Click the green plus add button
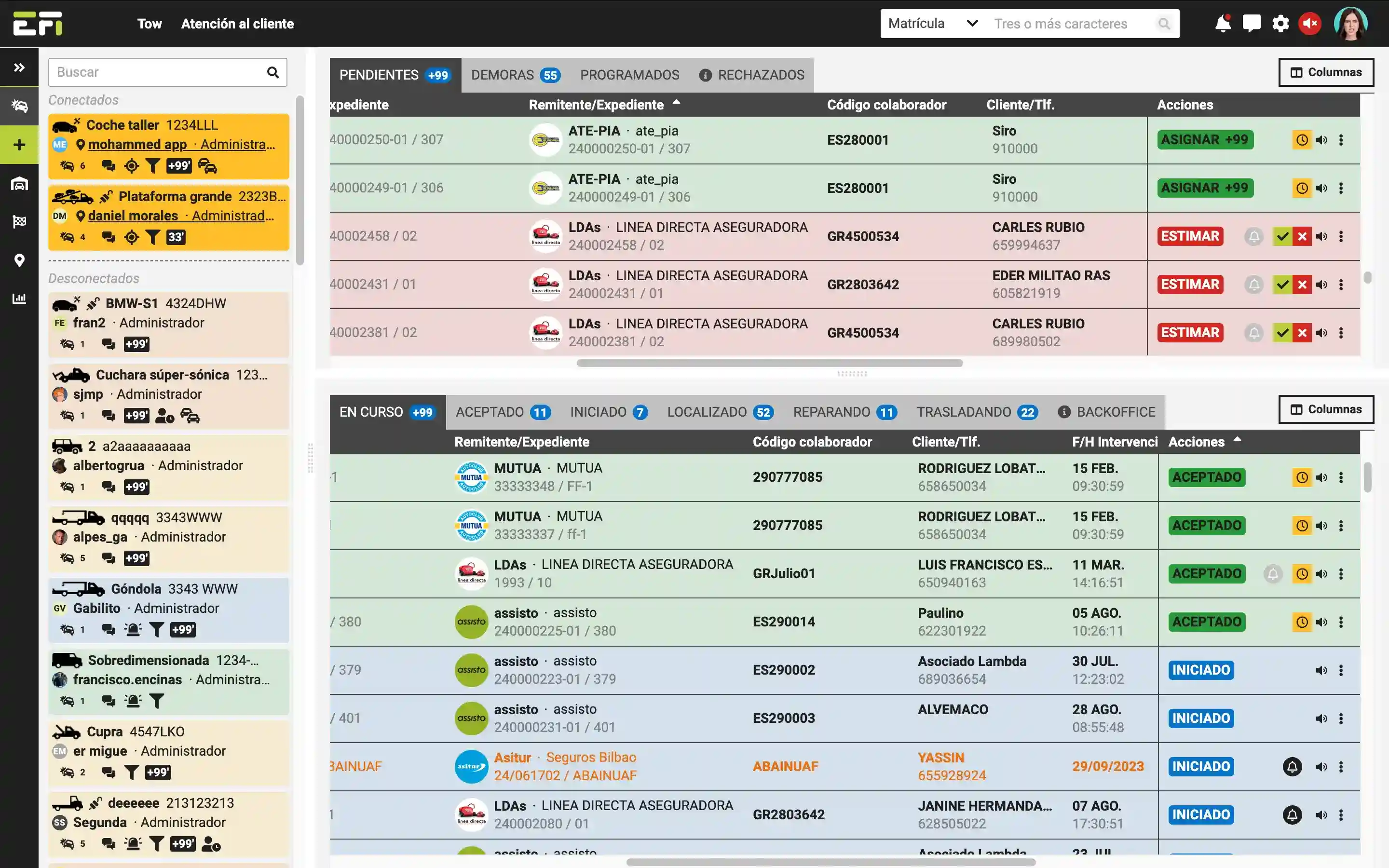1389x868 pixels. (x=19, y=145)
